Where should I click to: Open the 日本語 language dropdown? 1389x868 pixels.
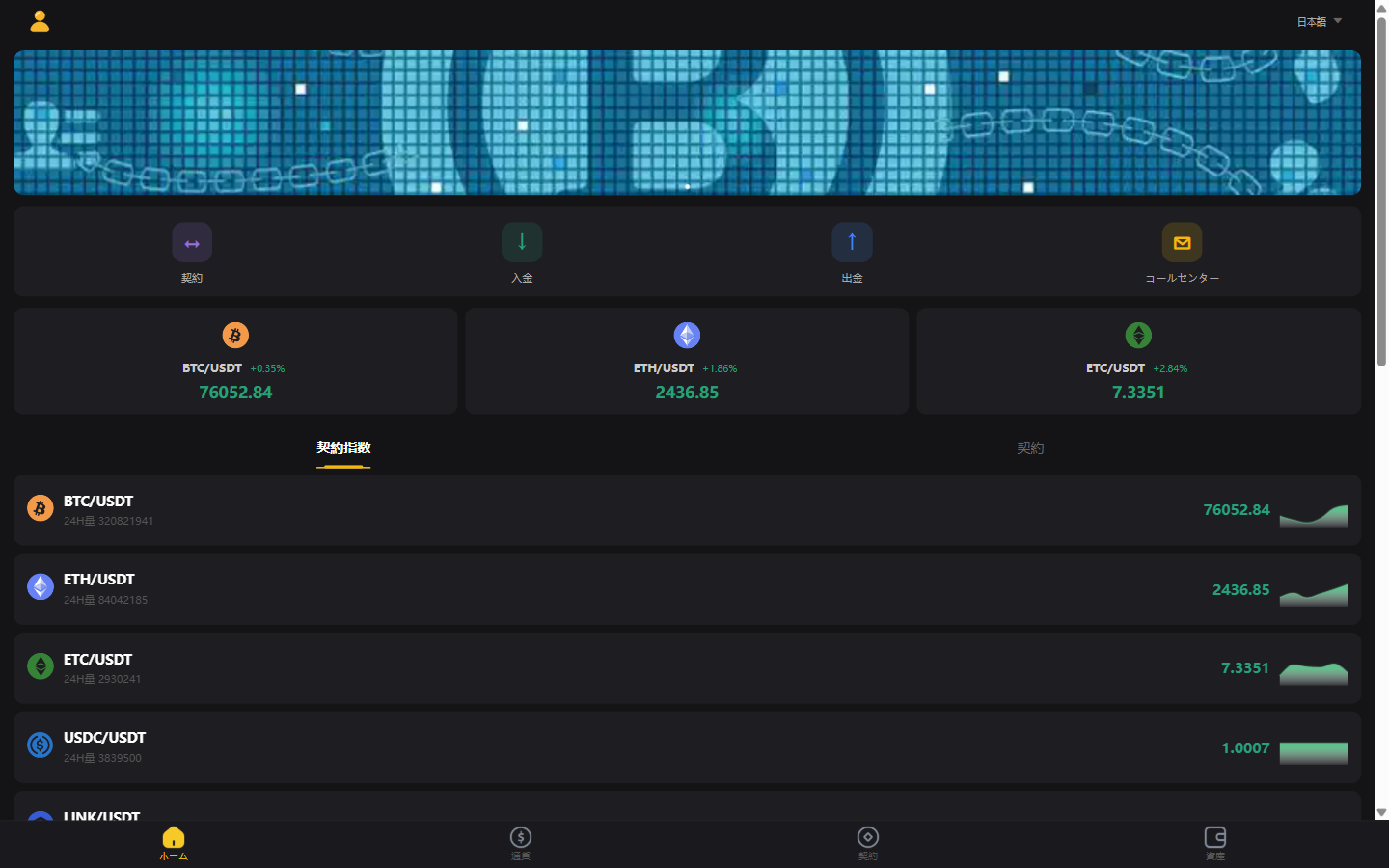(x=1319, y=21)
